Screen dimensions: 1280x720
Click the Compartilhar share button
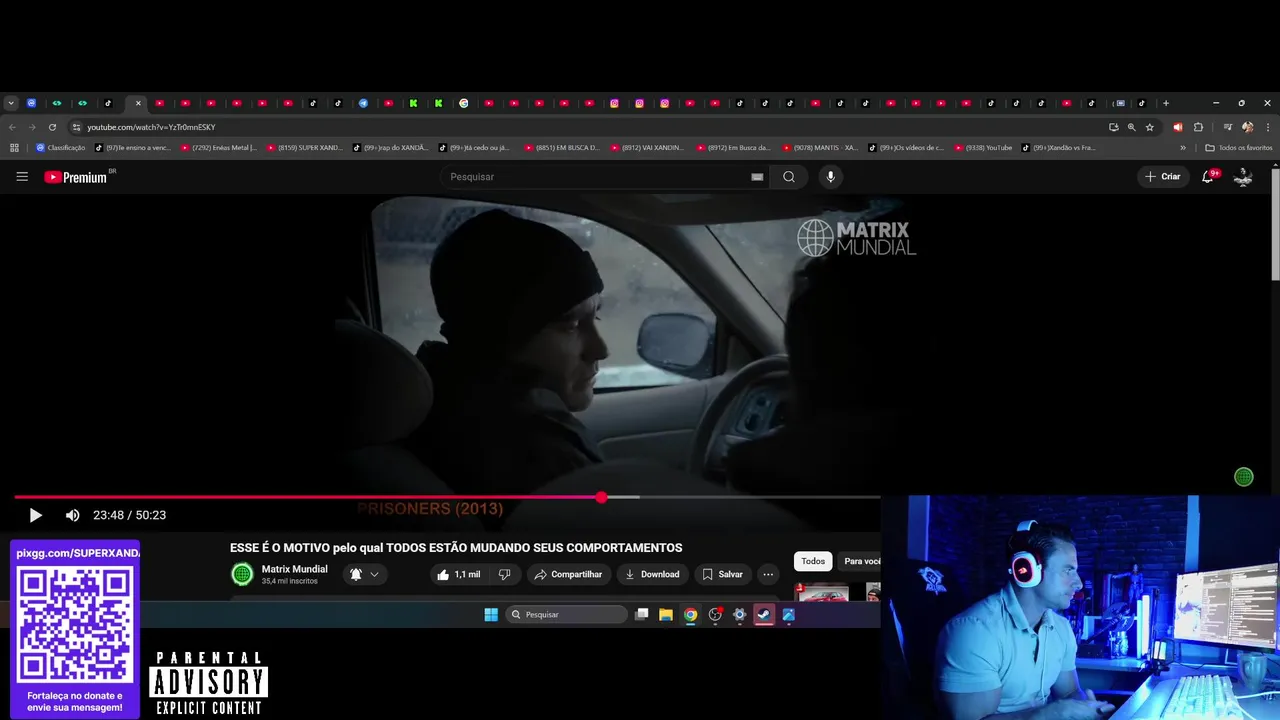pyautogui.click(x=568, y=574)
